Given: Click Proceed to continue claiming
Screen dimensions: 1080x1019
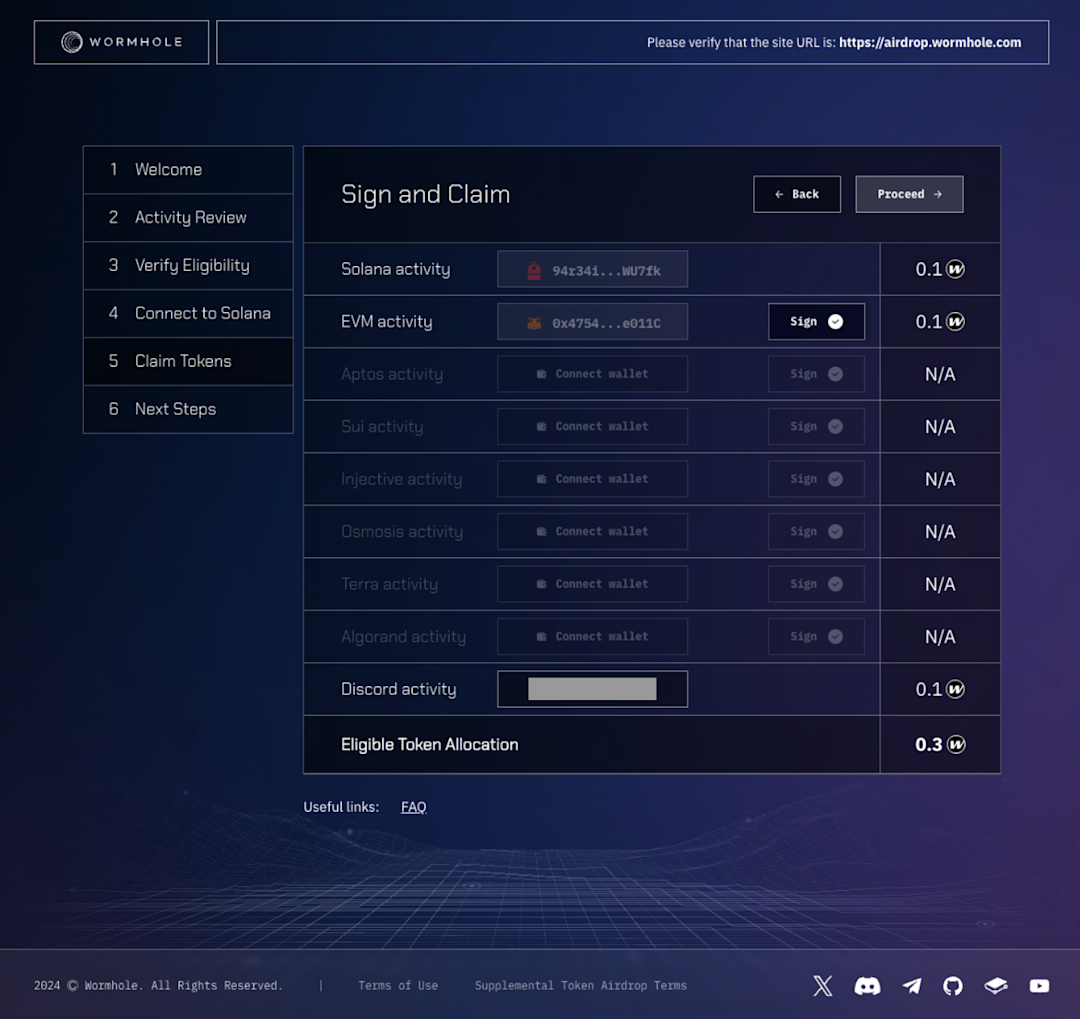Looking at the screenshot, I should click(909, 194).
